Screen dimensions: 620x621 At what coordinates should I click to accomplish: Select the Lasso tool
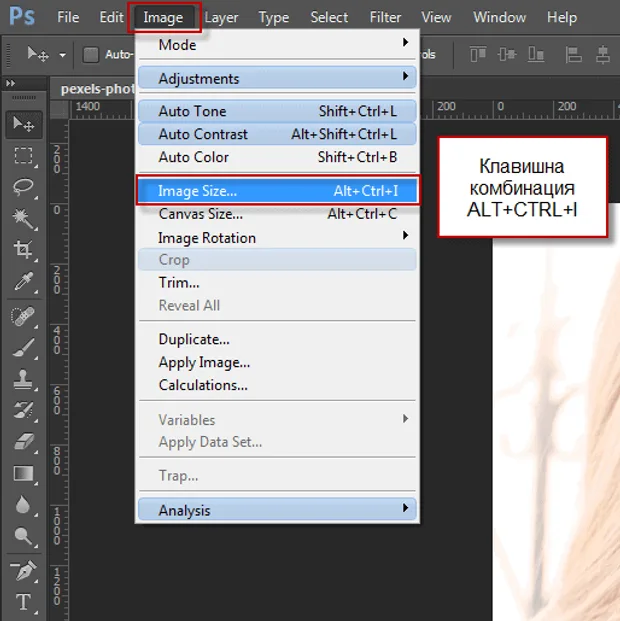click(x=24, y=187)
